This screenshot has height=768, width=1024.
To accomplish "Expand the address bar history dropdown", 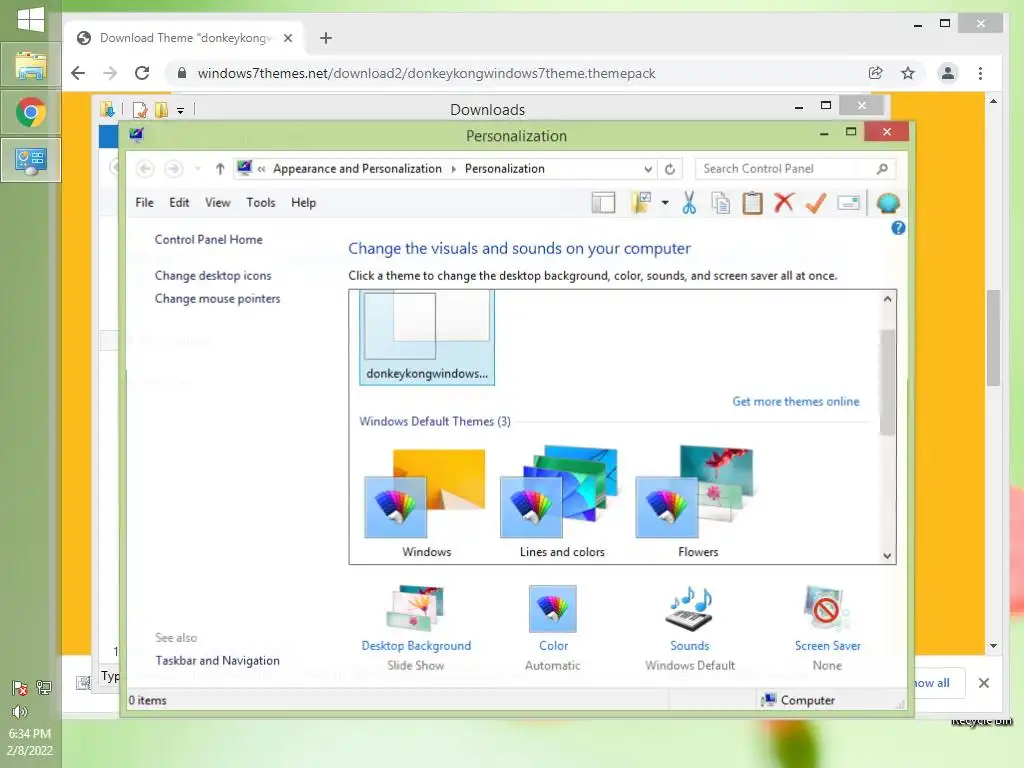I will tap(648, 169).
